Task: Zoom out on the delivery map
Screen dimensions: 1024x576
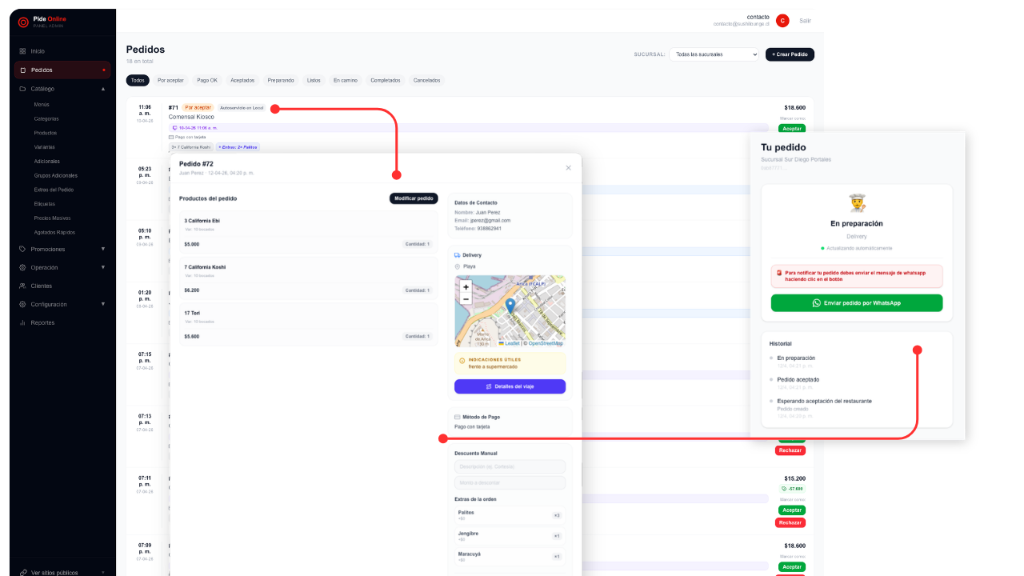Action: [x=466, y=298]
